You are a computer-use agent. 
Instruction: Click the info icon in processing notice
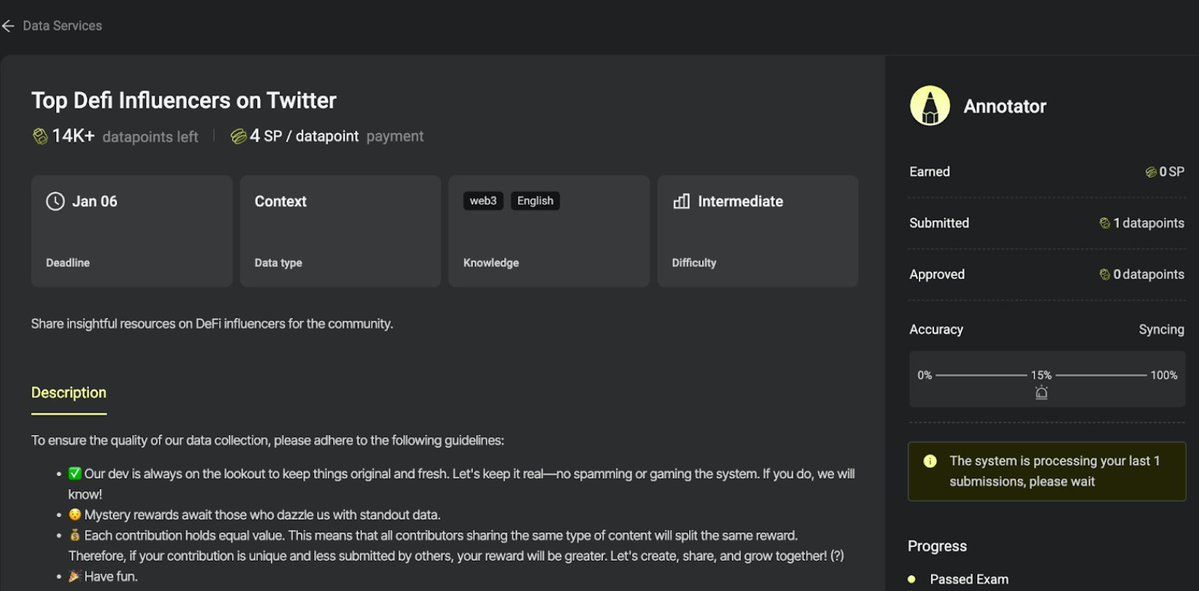pos(930,462)
